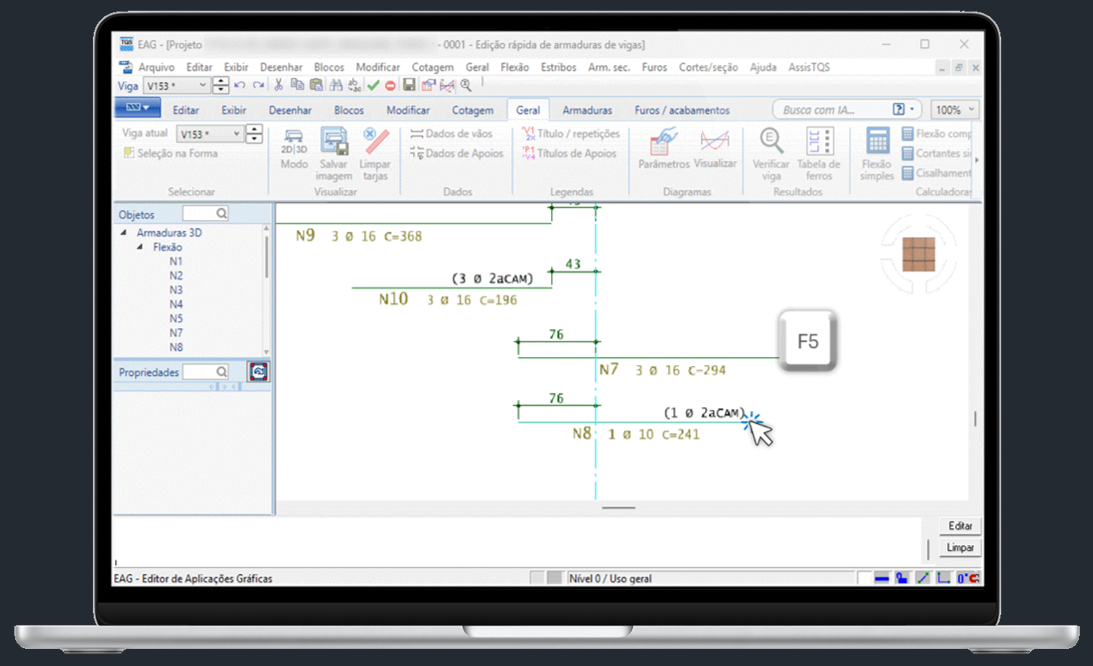Click the green checkmark toolbar icon
The width and height of the screenshot is (1093, 666).
point(374,86)
